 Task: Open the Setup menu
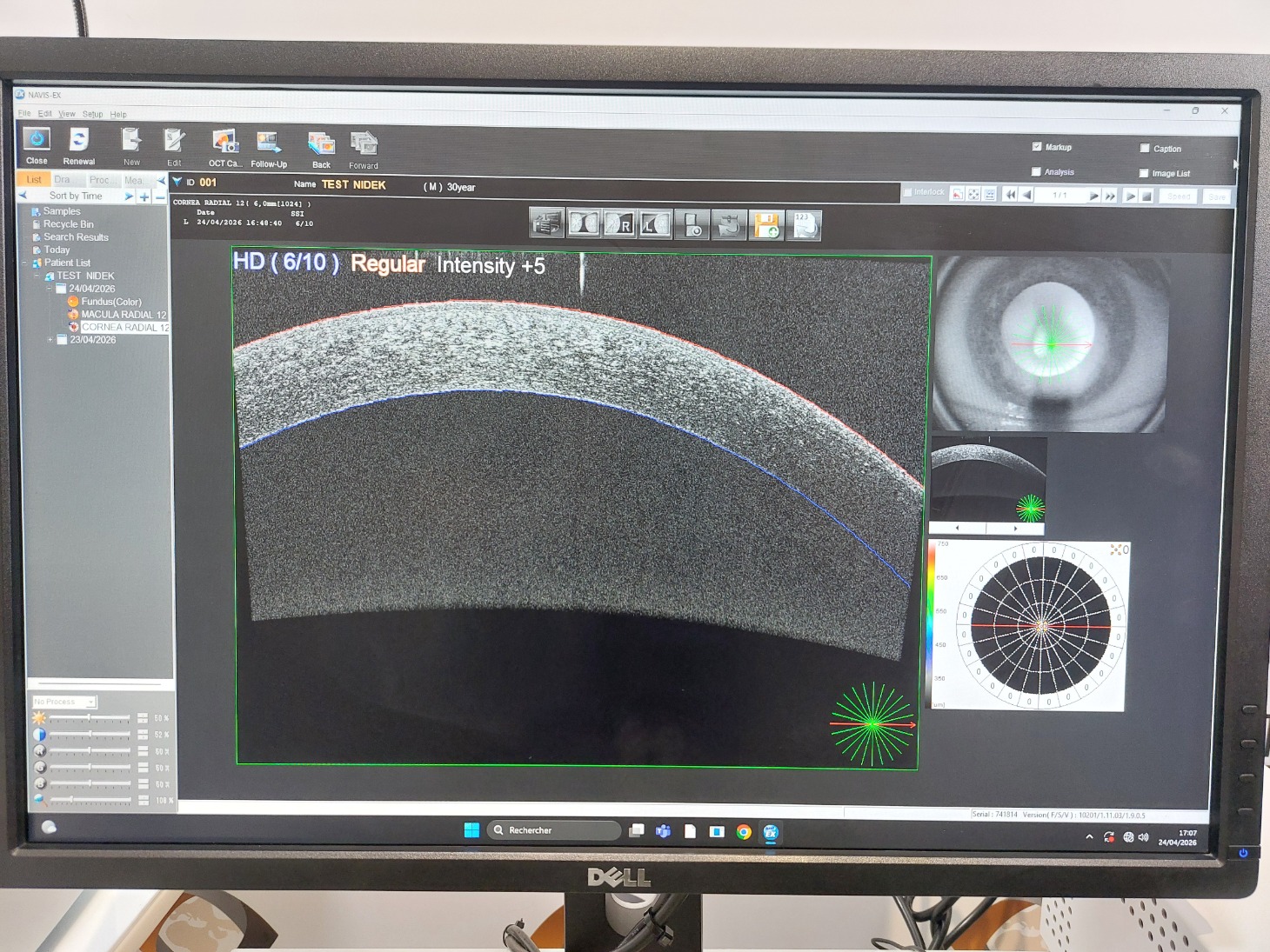tap(92, 114)
